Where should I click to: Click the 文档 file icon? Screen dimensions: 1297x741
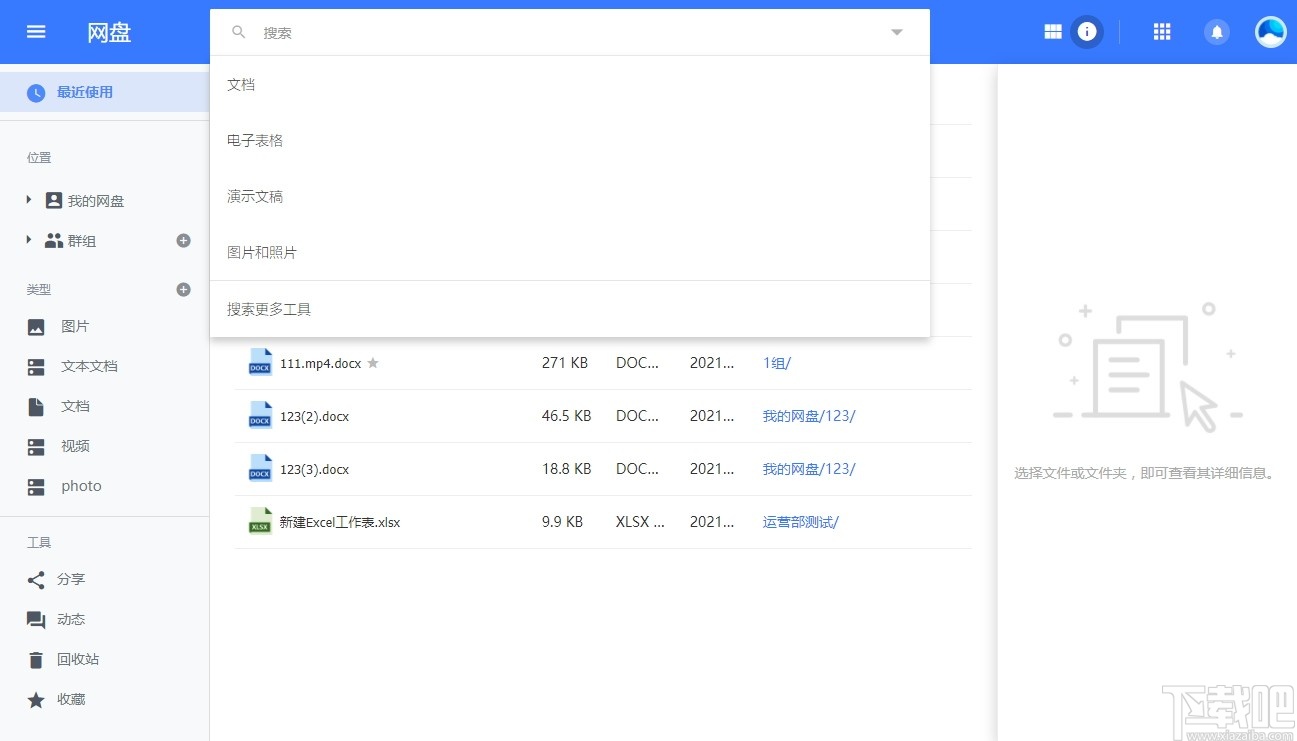click(36, 407)
